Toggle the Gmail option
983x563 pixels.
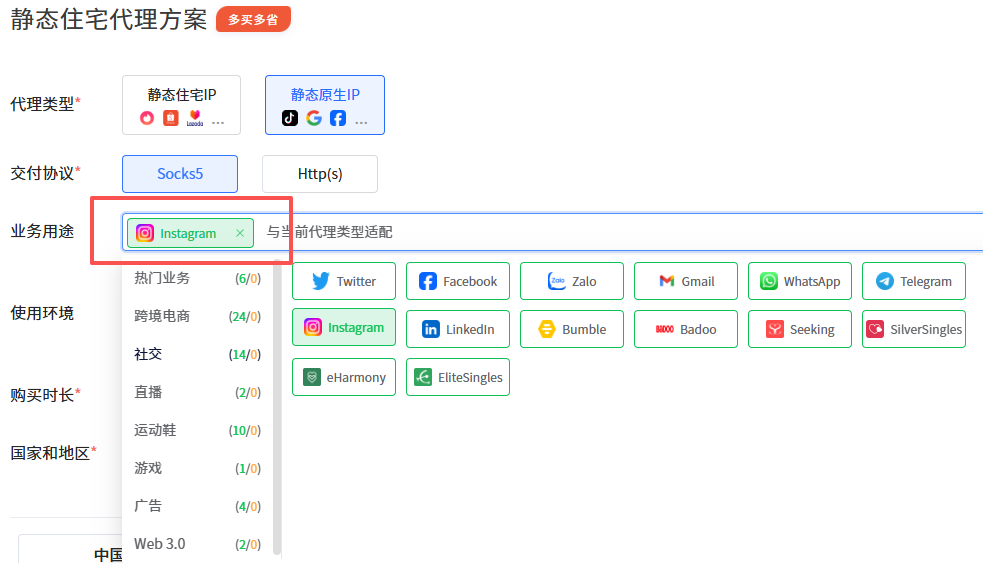[686, 281]
